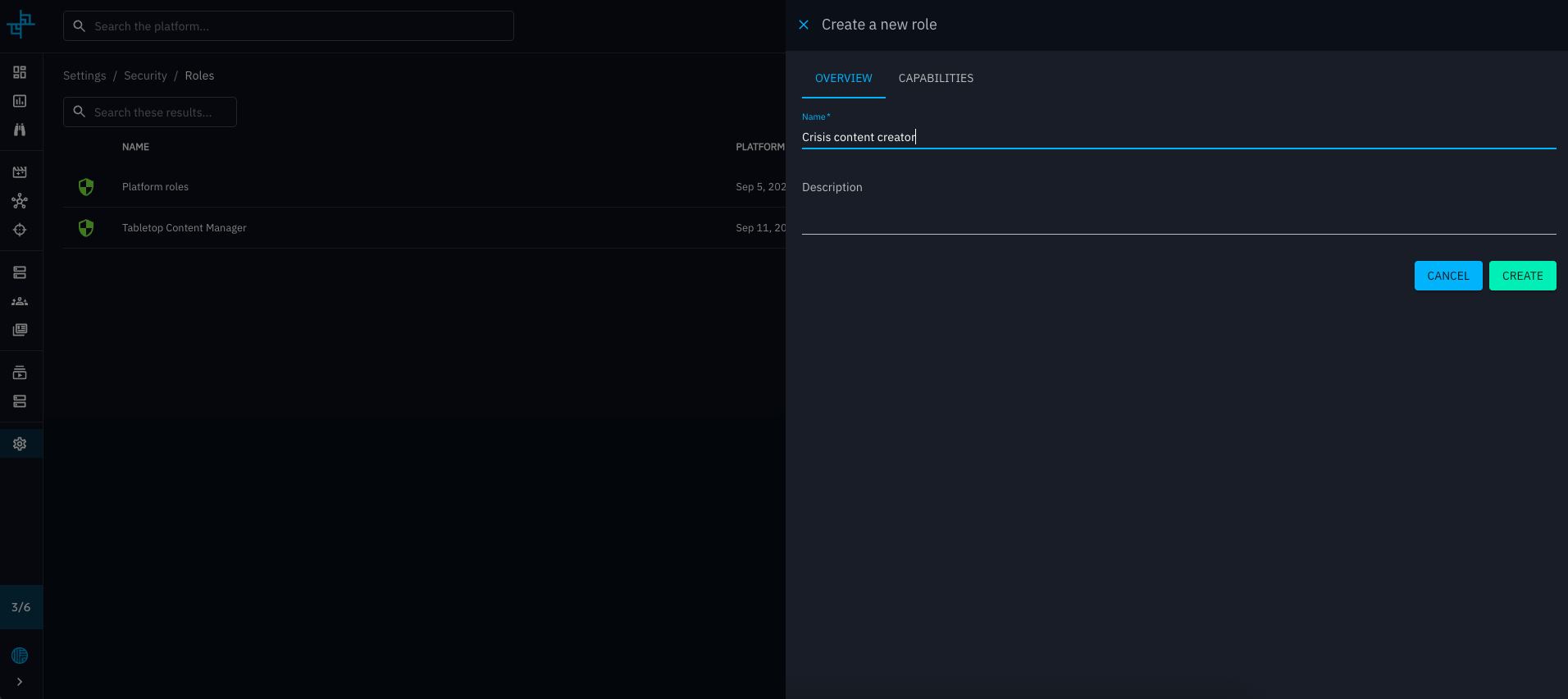
Task: Open the dashboard grid icon in sidebar
Action: 20,72
